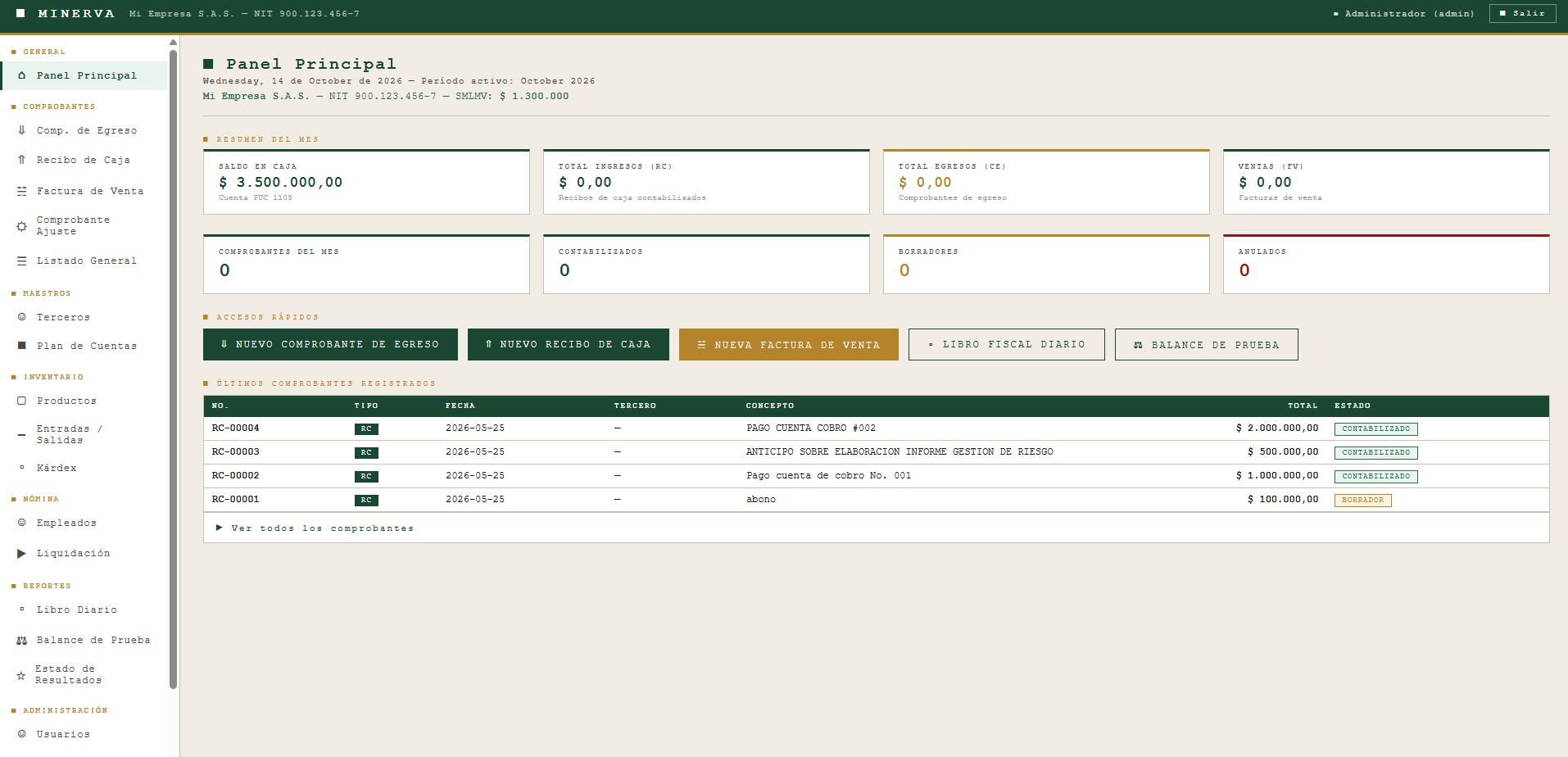Select voucher number RC-00003

pyautogui.click(x=235, y=452)
